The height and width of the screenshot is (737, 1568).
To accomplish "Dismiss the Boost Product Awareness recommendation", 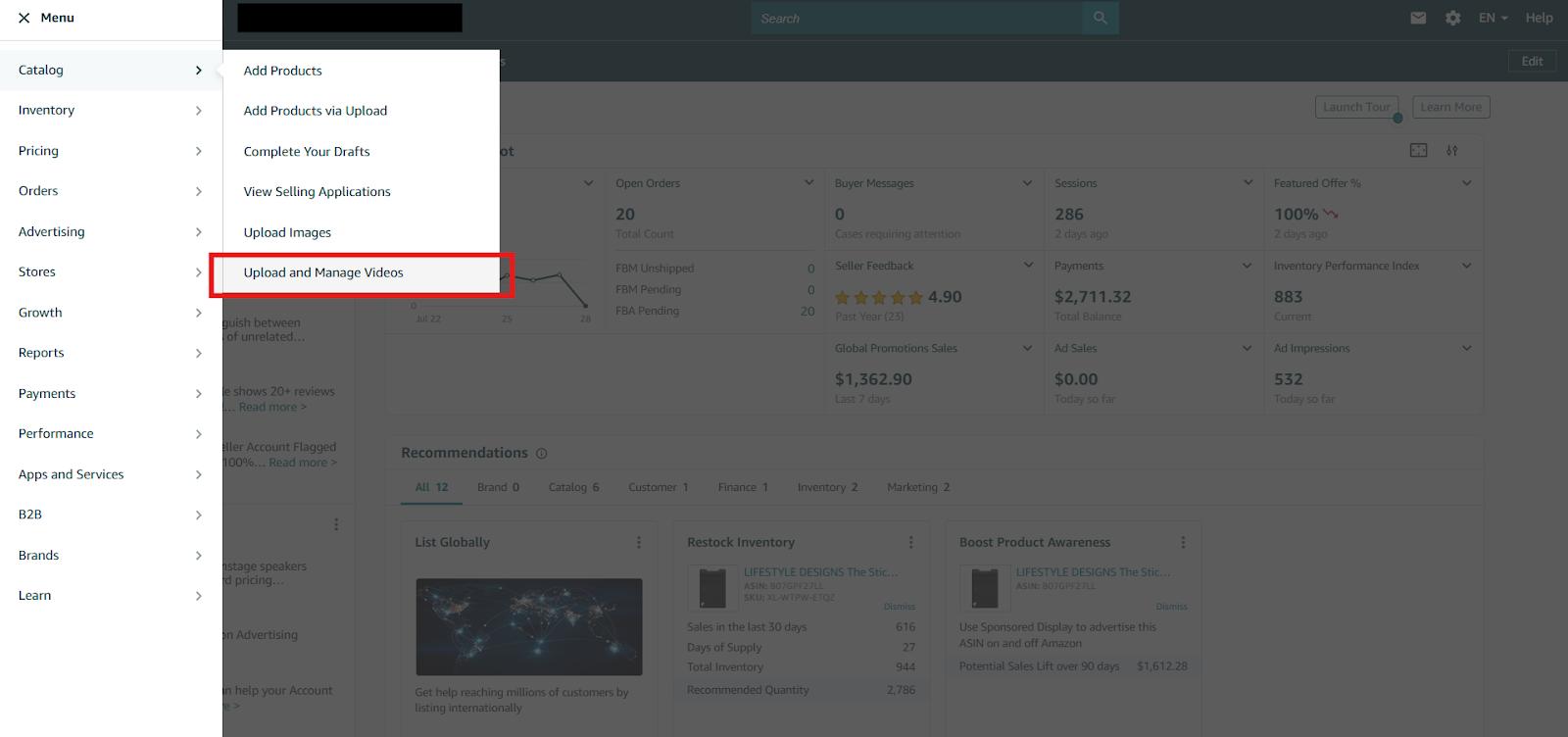I will tap(1171, 607).
